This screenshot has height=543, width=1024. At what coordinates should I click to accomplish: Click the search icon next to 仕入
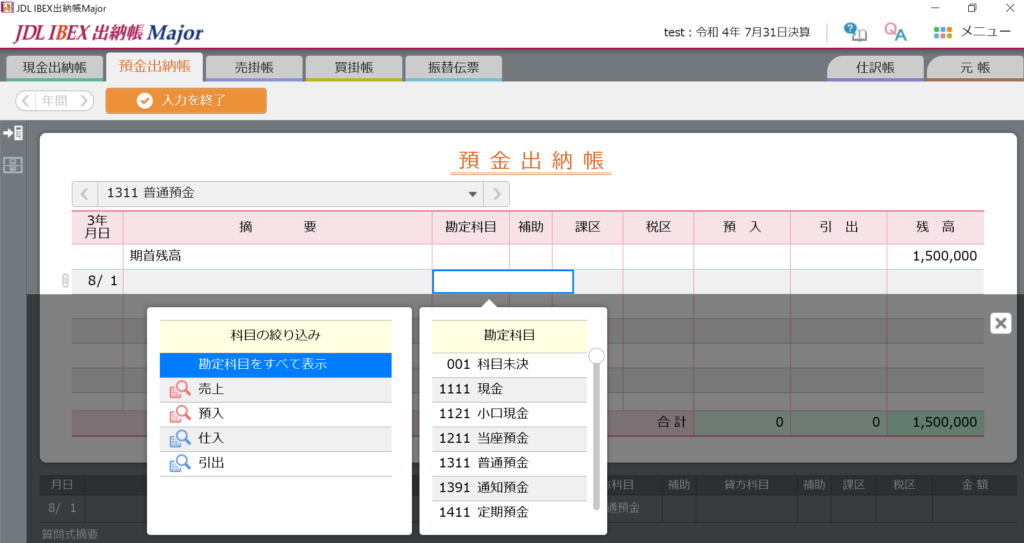[x=180, y=438]
